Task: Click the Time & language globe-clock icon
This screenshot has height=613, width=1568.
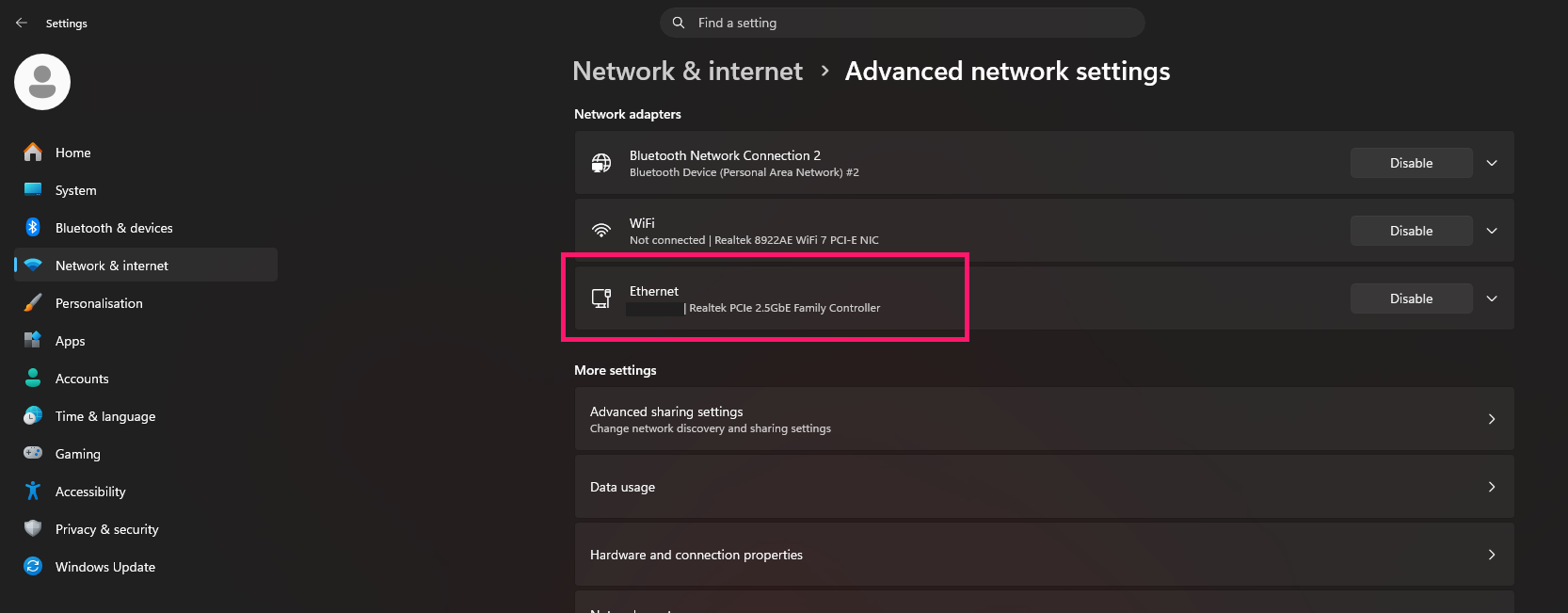Action: (x=33, y=415)
